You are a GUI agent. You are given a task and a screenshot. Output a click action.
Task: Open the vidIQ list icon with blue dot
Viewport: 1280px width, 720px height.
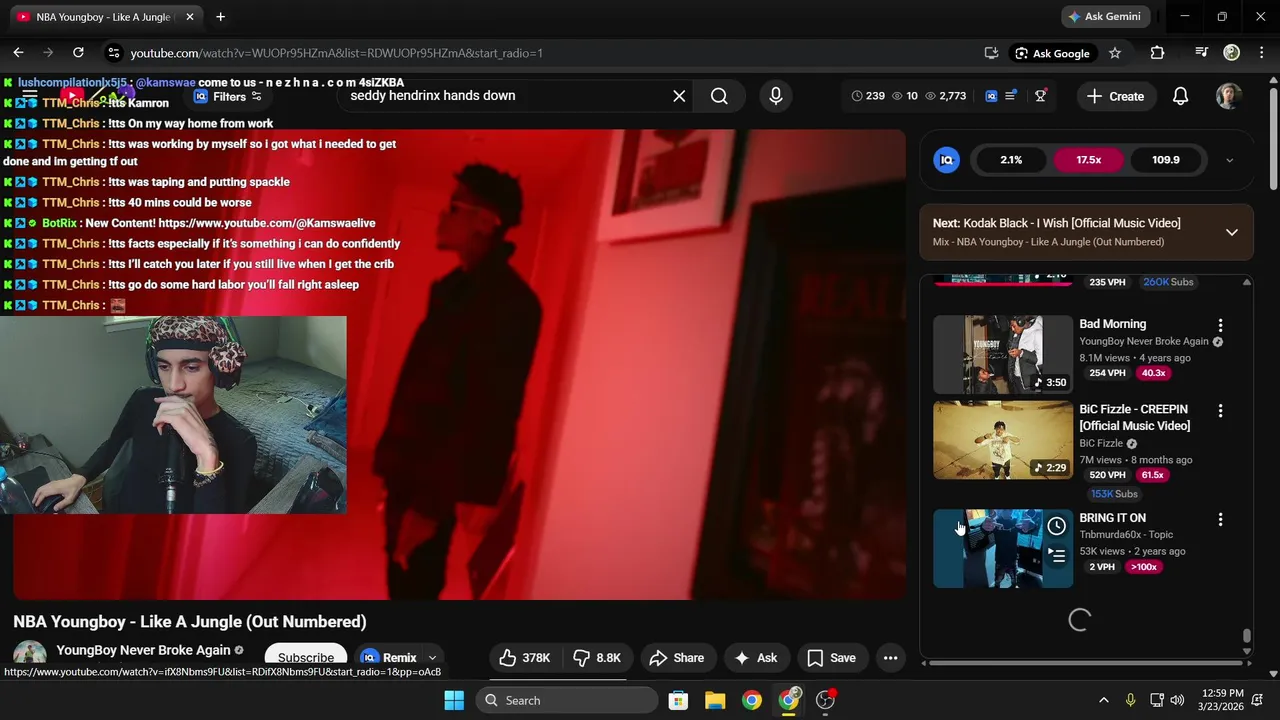coord(1011,96)
